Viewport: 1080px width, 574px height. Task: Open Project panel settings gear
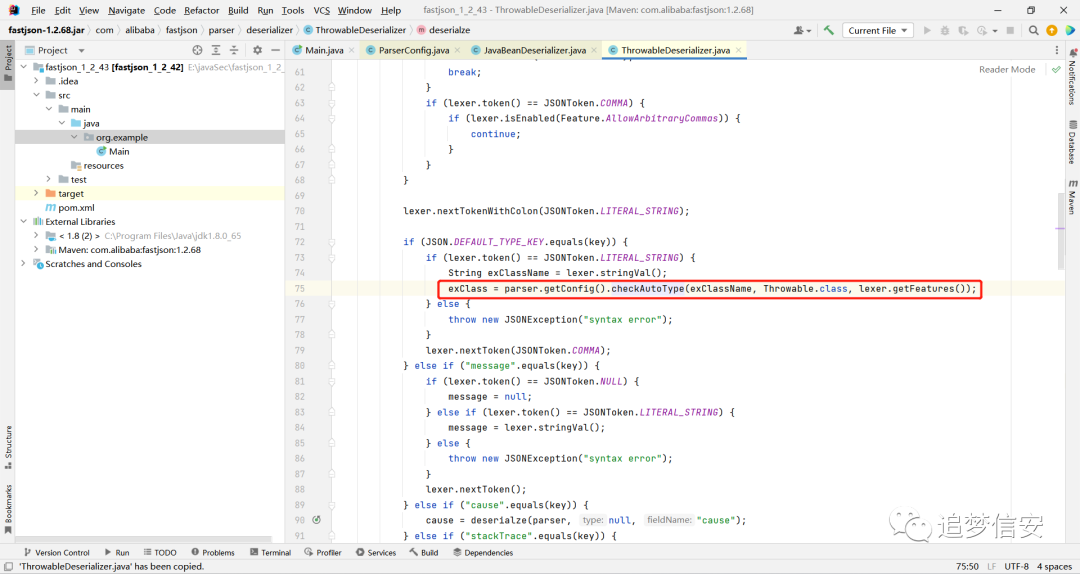(258, 50)
